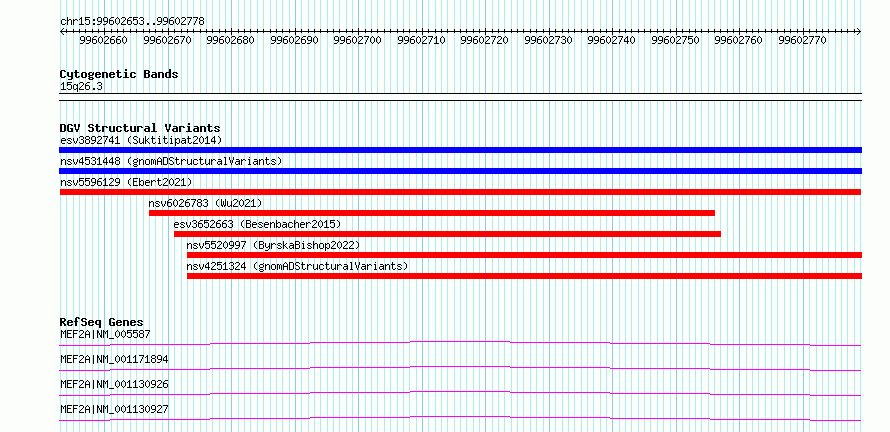Click the Cytogenetic Bands track title
The width and height of the screenshot is (890, 432).
pyautogui.click(x=119, y=74)
